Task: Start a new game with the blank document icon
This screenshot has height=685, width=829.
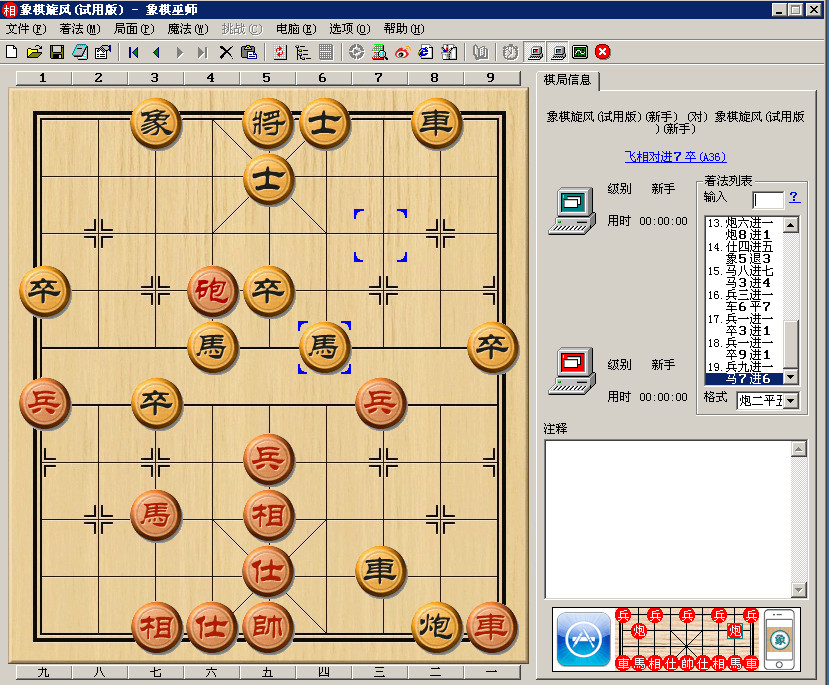Action: click(x=11, y=51)
